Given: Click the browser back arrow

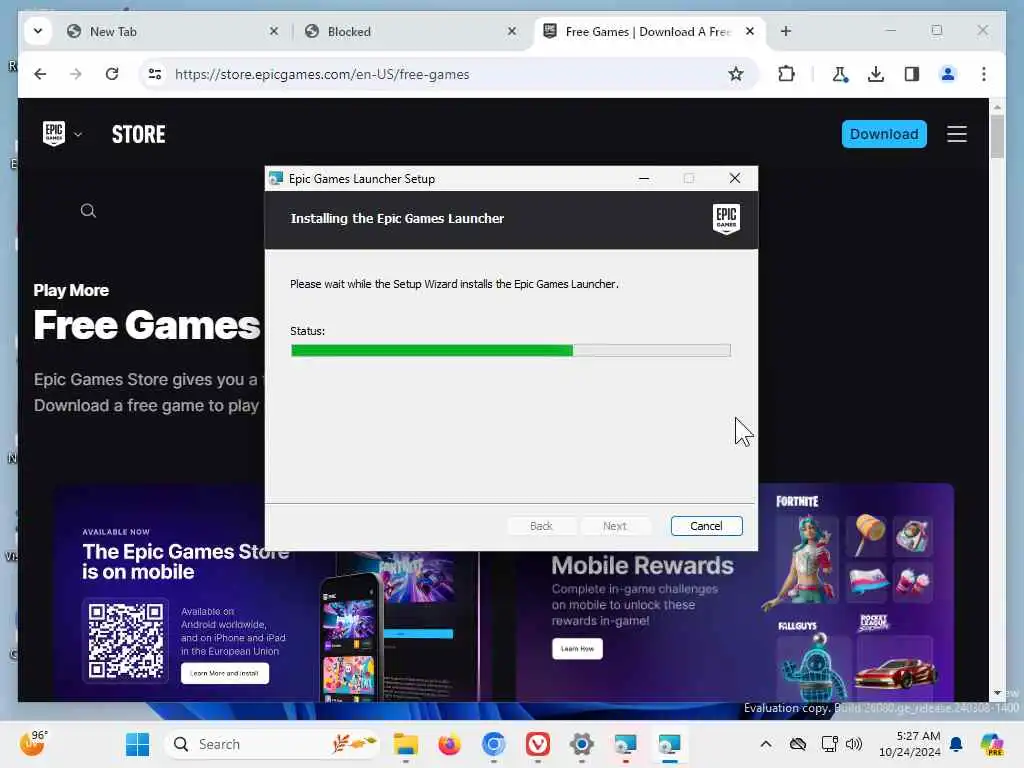Looking at the screenshot, I should 40,74.
